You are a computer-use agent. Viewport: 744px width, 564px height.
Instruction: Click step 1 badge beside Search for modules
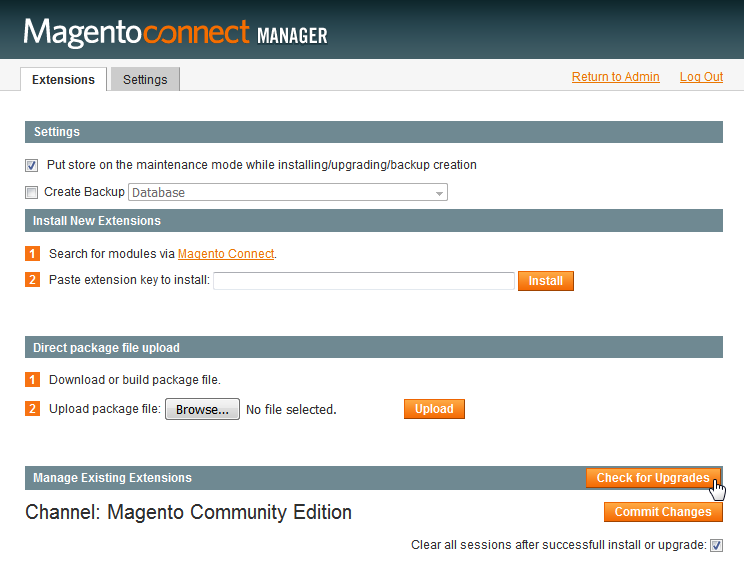(32, 254)
